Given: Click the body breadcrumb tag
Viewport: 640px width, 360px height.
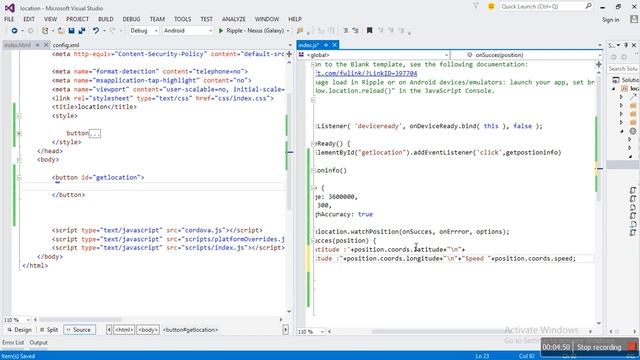Looking at the screenshot, I should coord(148,330).
